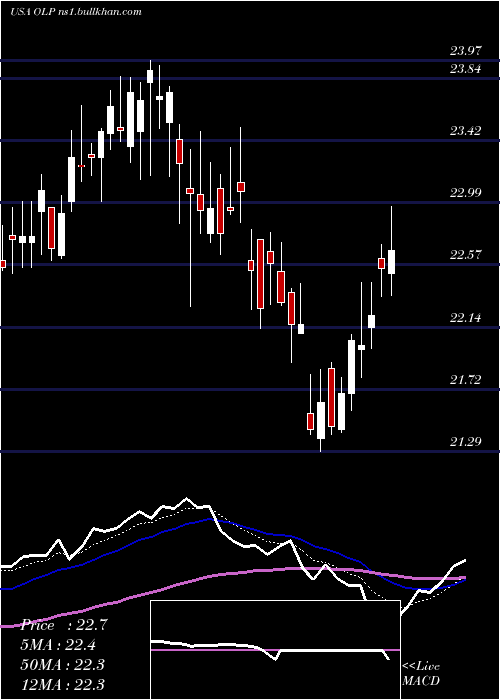Click the 22.57 price level label
The image size is (500, 700).
pos(465,255)
